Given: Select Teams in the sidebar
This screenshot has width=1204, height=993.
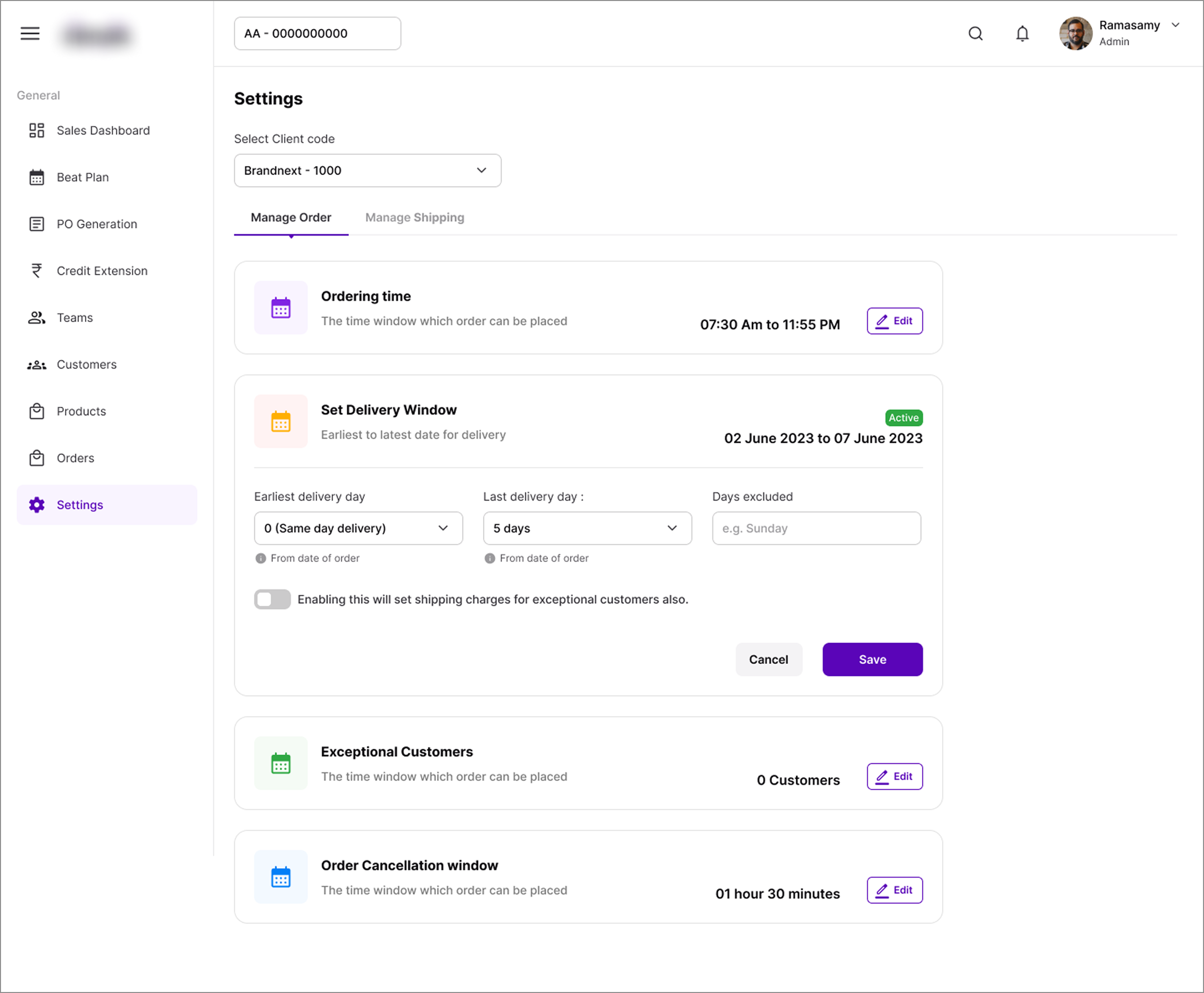Looking at the screenshot, I should click(x=107, y=317).
